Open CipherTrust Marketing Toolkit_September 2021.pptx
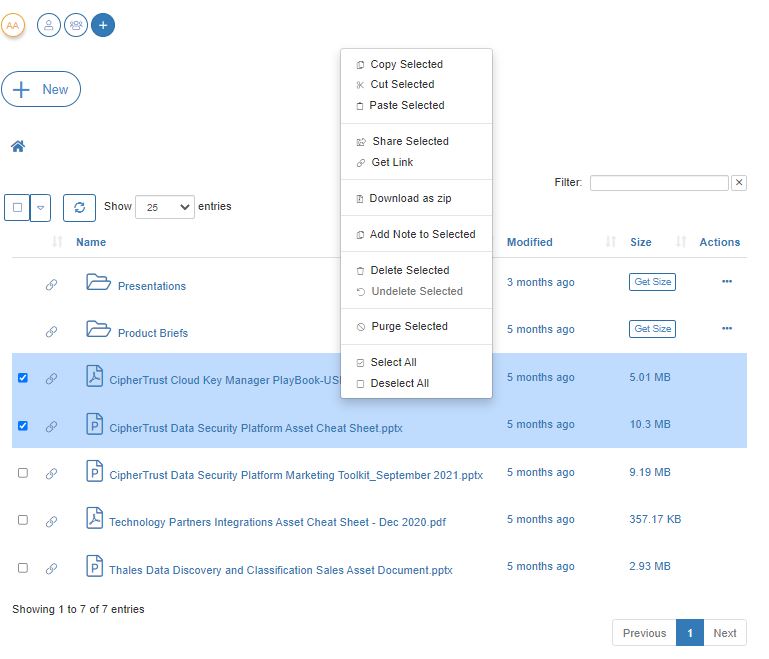Viewport: 769px width, 659px height. point(296,475)
